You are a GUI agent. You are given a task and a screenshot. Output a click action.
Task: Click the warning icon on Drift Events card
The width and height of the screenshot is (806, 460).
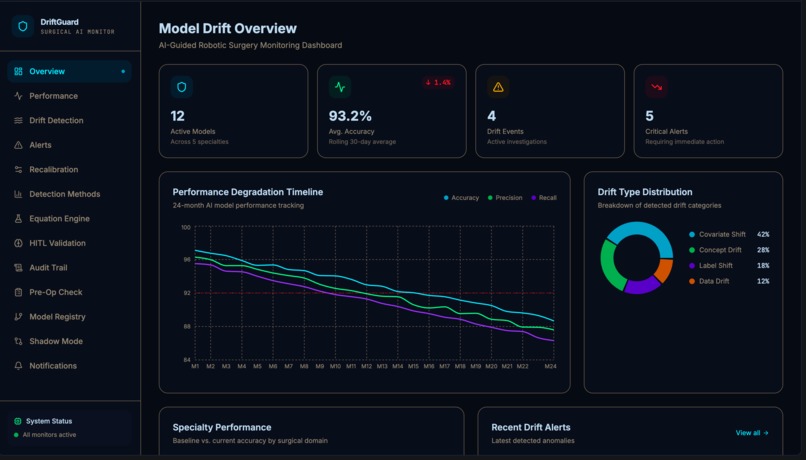tap(498, 87)
